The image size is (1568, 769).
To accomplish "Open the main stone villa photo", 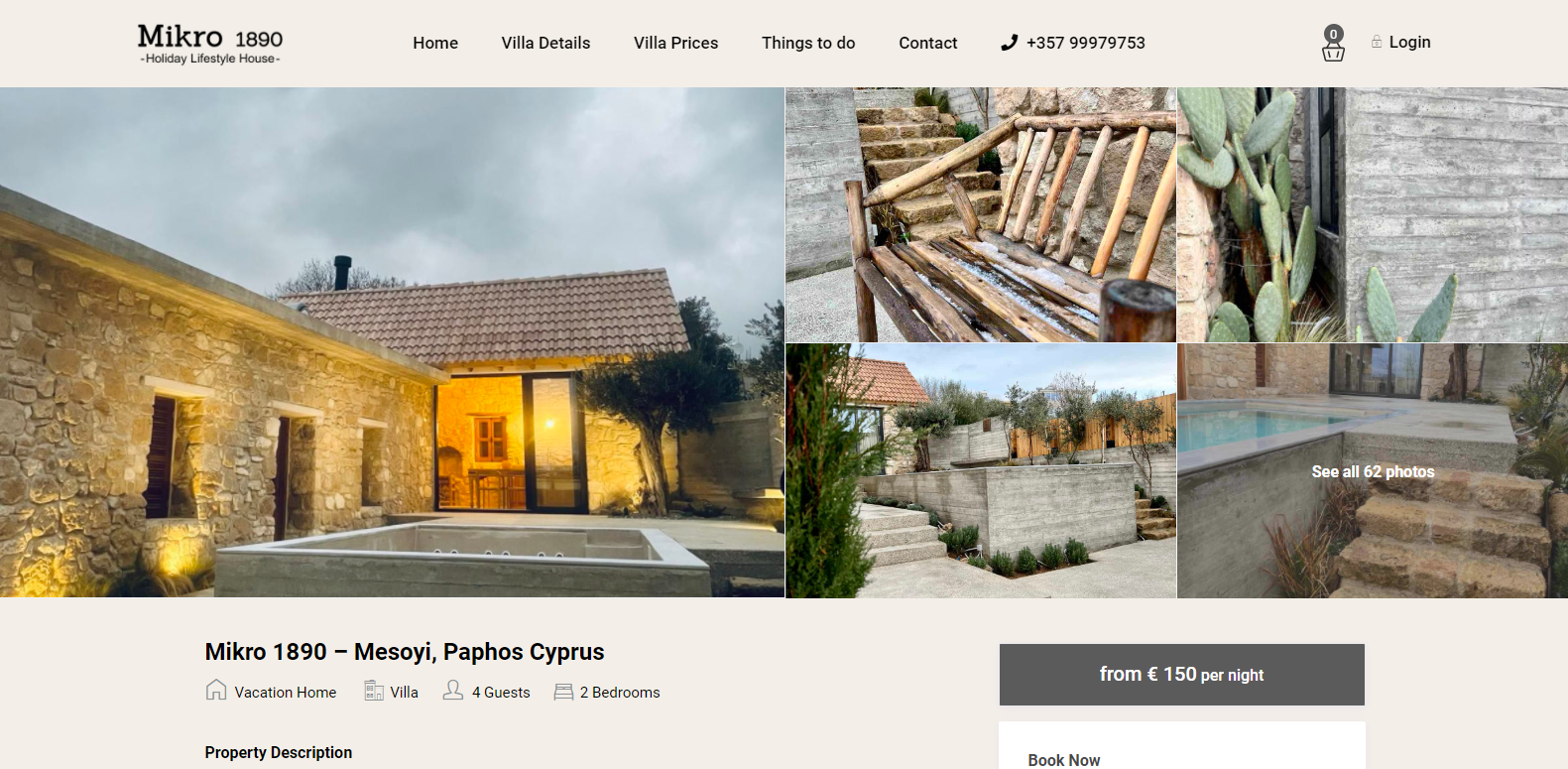I will [x=392, y=342].
